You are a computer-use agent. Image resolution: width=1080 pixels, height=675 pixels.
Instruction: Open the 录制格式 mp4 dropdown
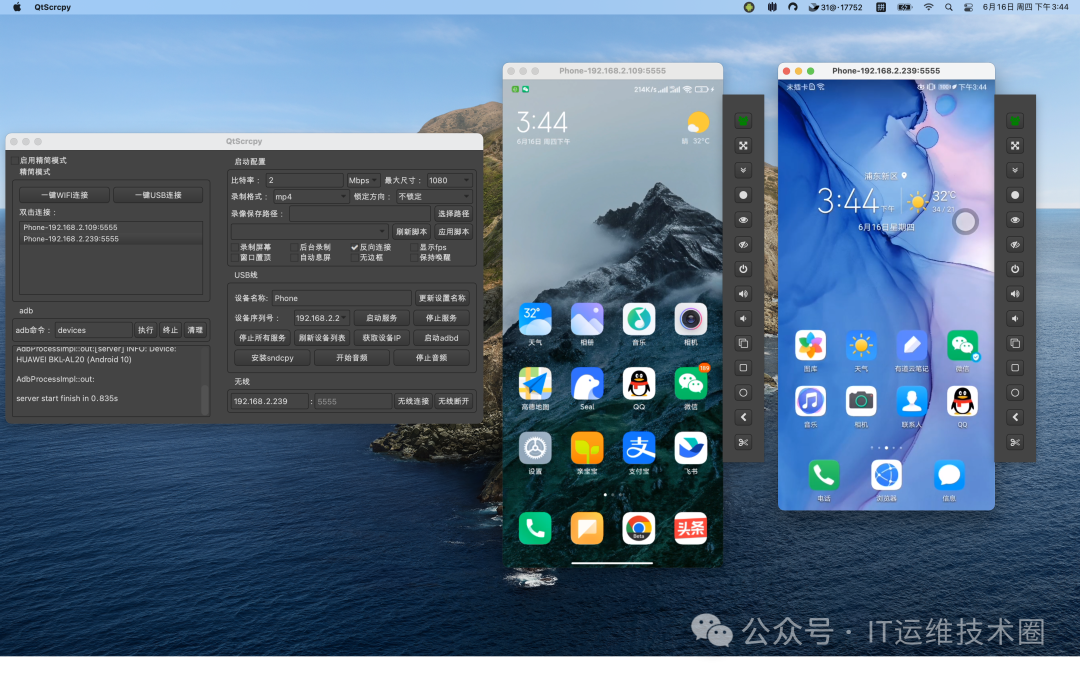311,196
